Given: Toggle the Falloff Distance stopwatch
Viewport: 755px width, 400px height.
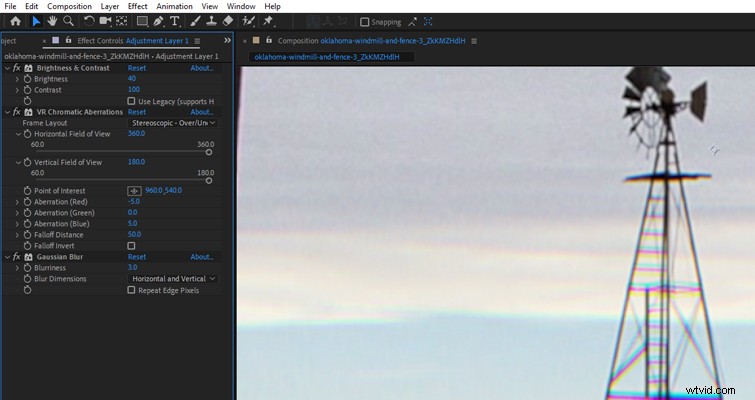Looking at the screenshot, I should (27, 235).
